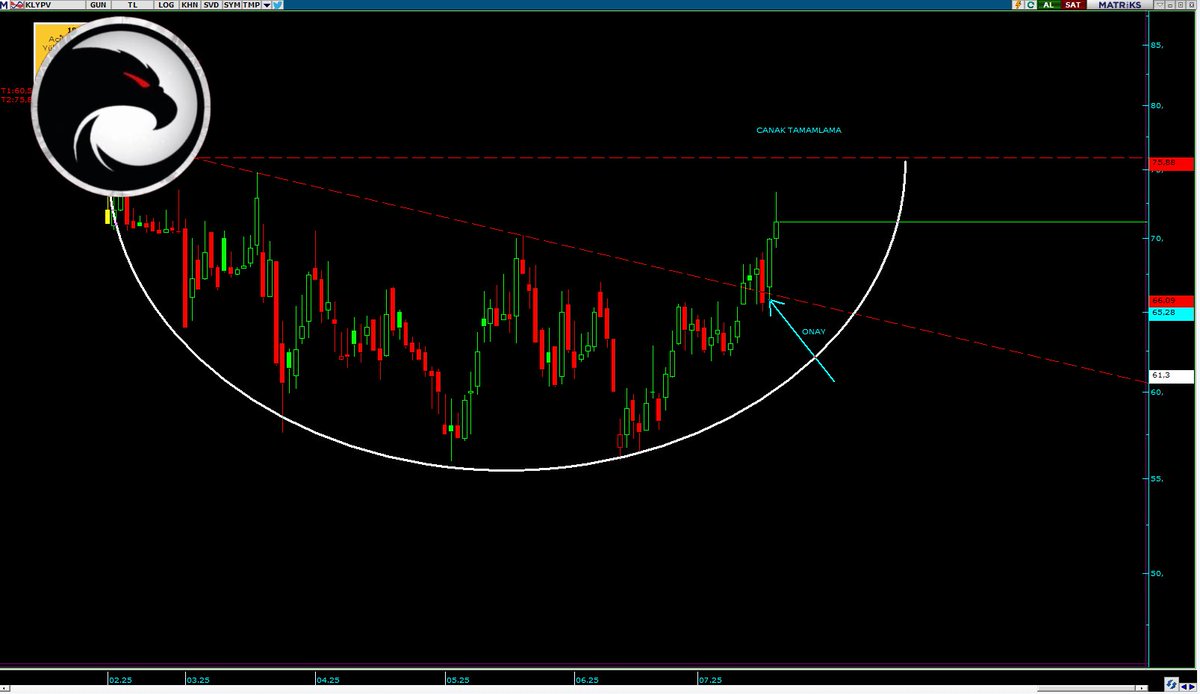Screen dimensions: 1200x694
Task: Toggle the KHN option in toolbar
Action: [x=189, y=5]
